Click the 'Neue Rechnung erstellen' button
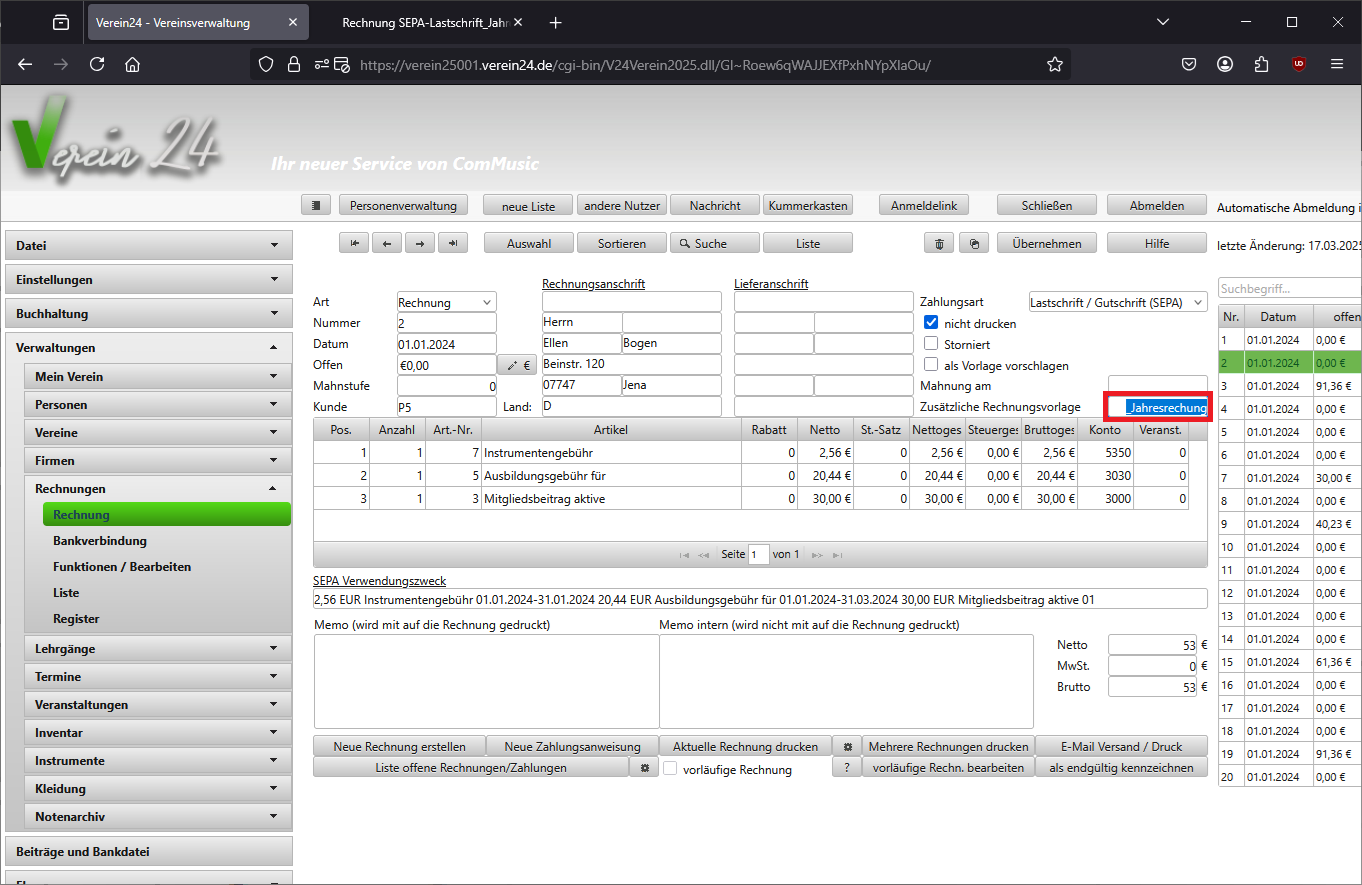The image size is (1362, 885). pos(399,747)
